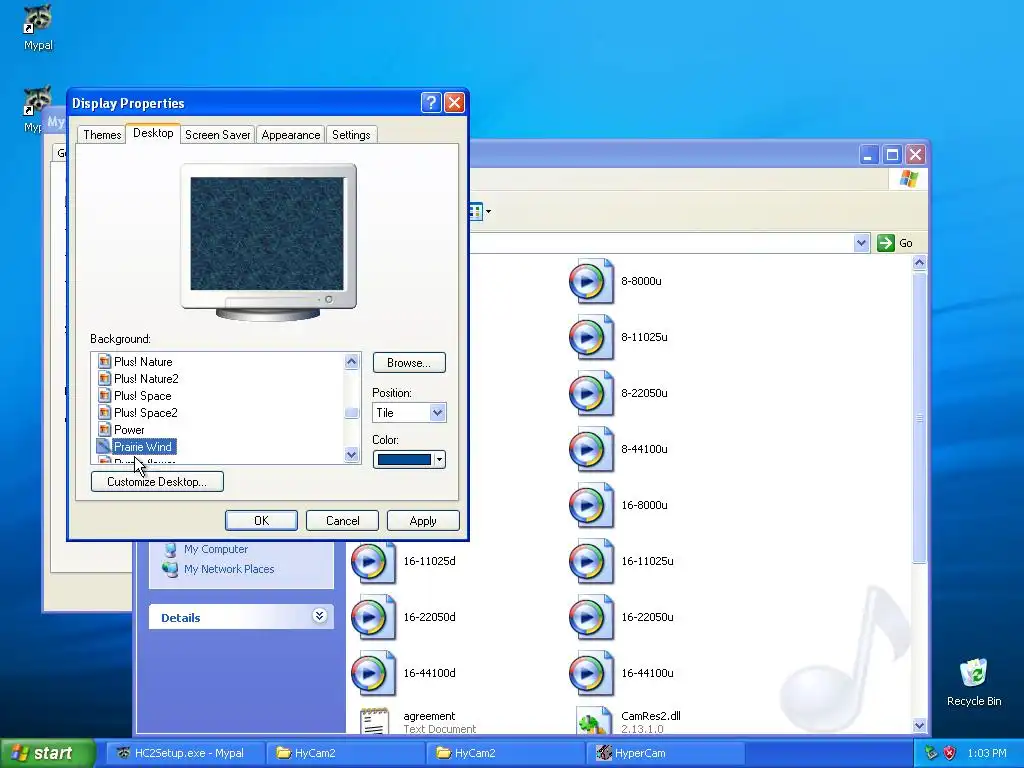The width and height of the screenshot is (1024, 768).
Task: Select the 8-44100u audio file icon
Action: (x=591, y=449)
